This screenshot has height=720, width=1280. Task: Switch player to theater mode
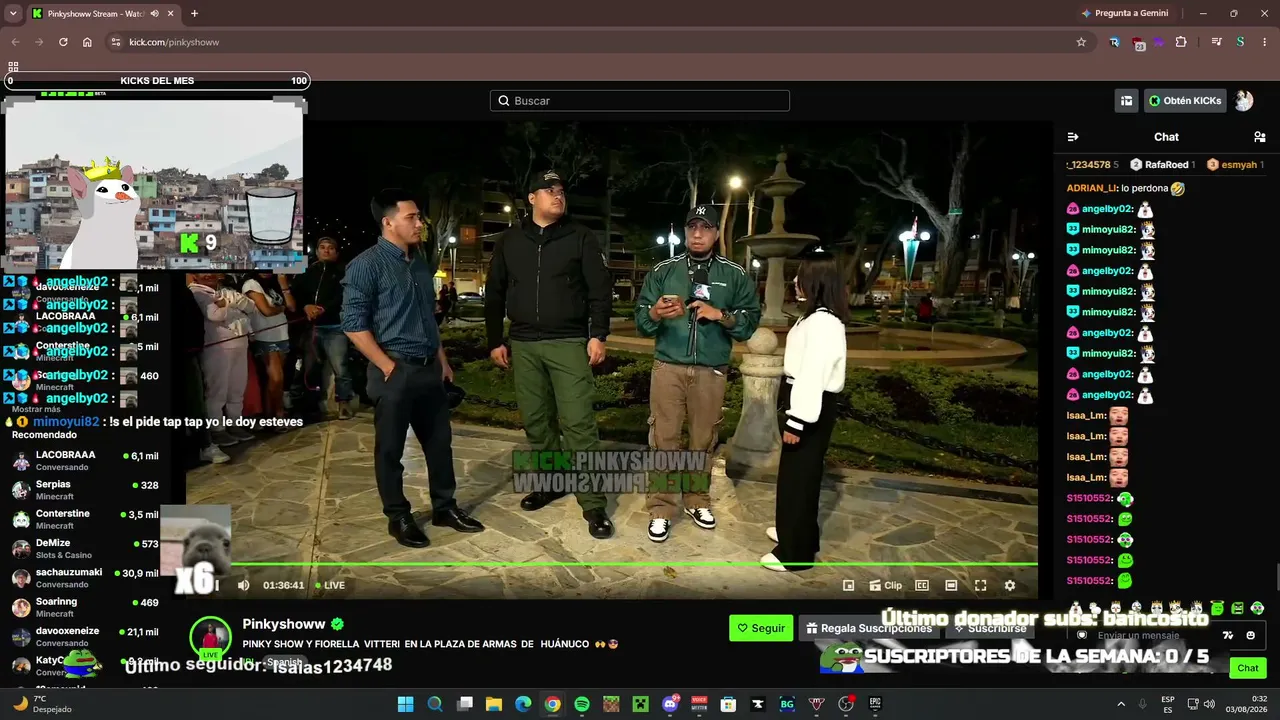point(951,585)
